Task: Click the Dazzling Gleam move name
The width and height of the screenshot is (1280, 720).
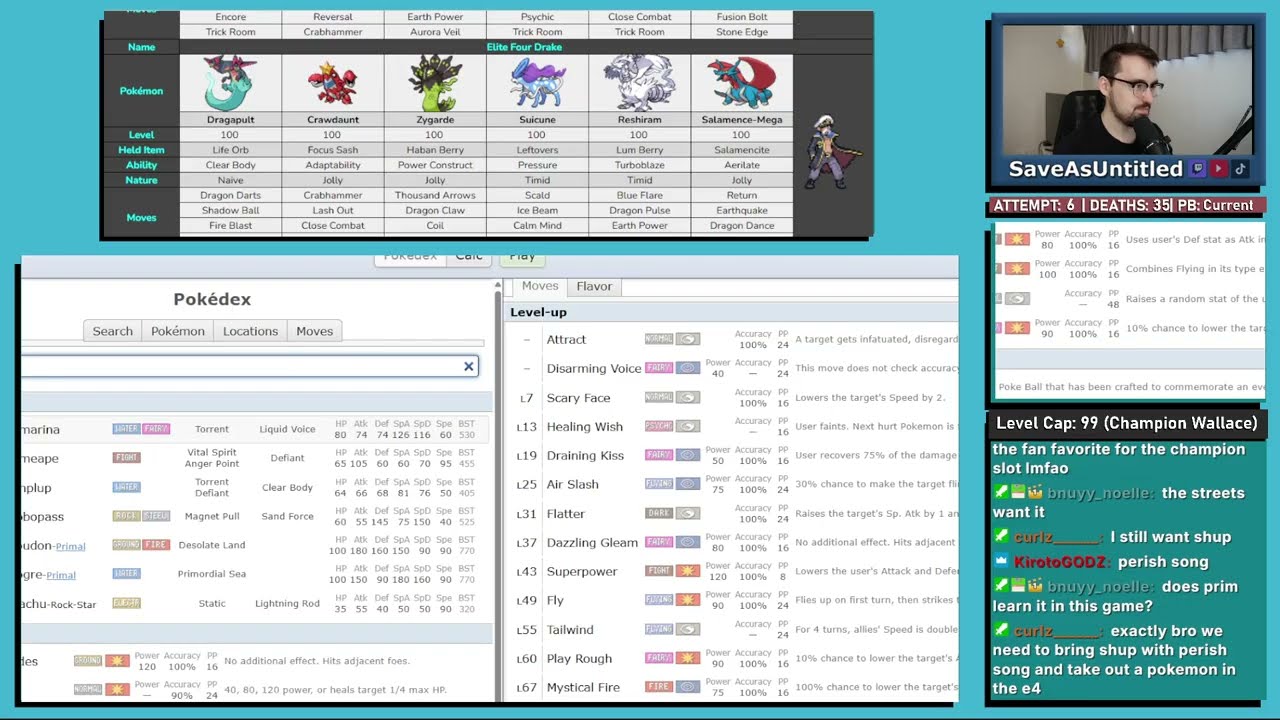Action: point(592,542)
